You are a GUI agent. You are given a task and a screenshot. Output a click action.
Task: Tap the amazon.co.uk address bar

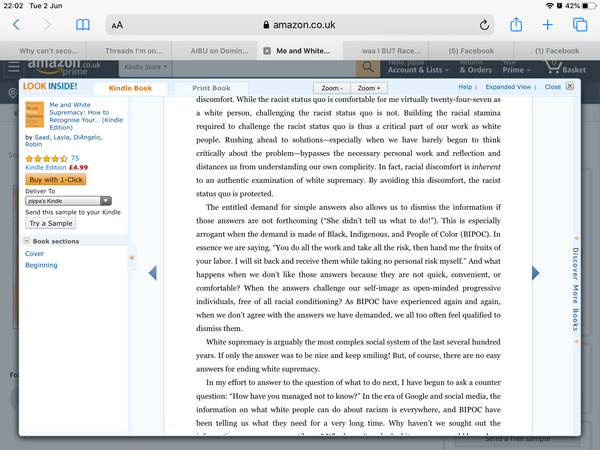click(300, 25)
